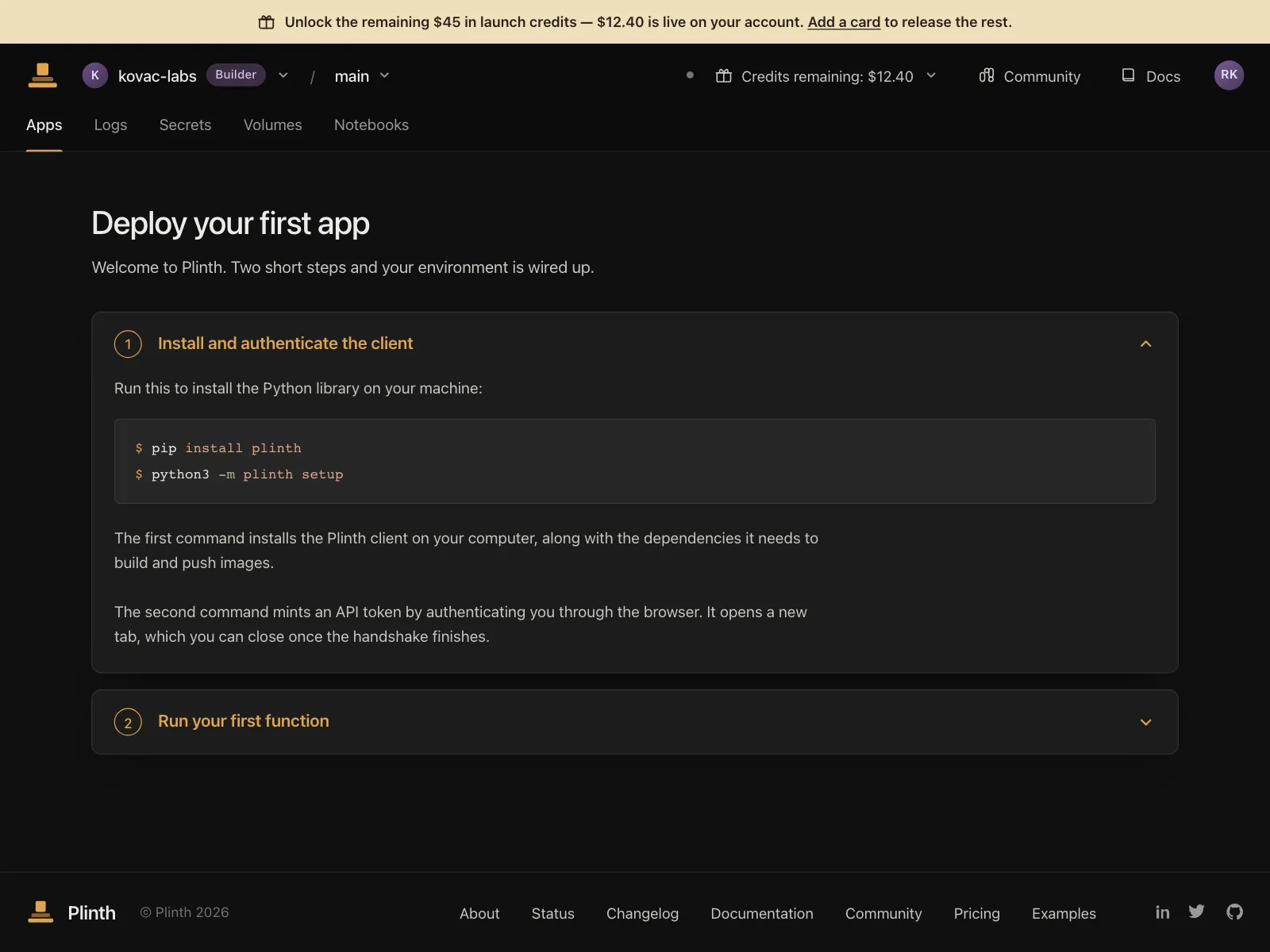Viewport: 1270px width, 952px height.
Task: Go to the Volumes tab
Action: pos(272,125)
